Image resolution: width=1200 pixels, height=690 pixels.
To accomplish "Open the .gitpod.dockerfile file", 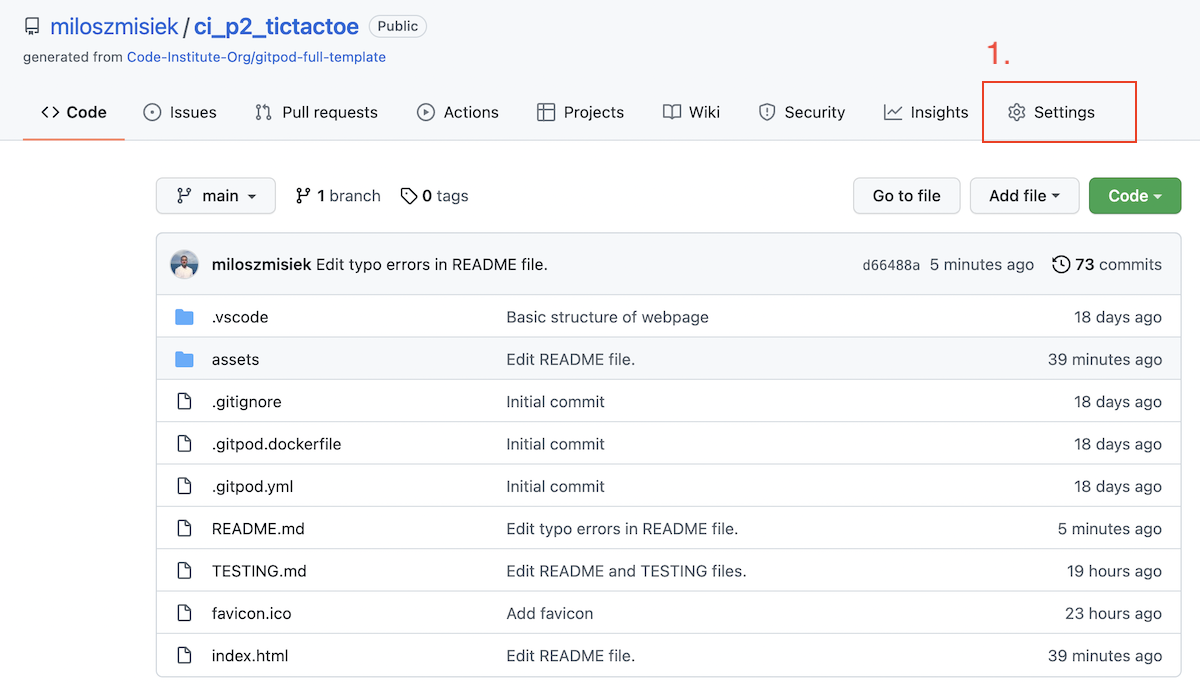I will tap(276, 444).
